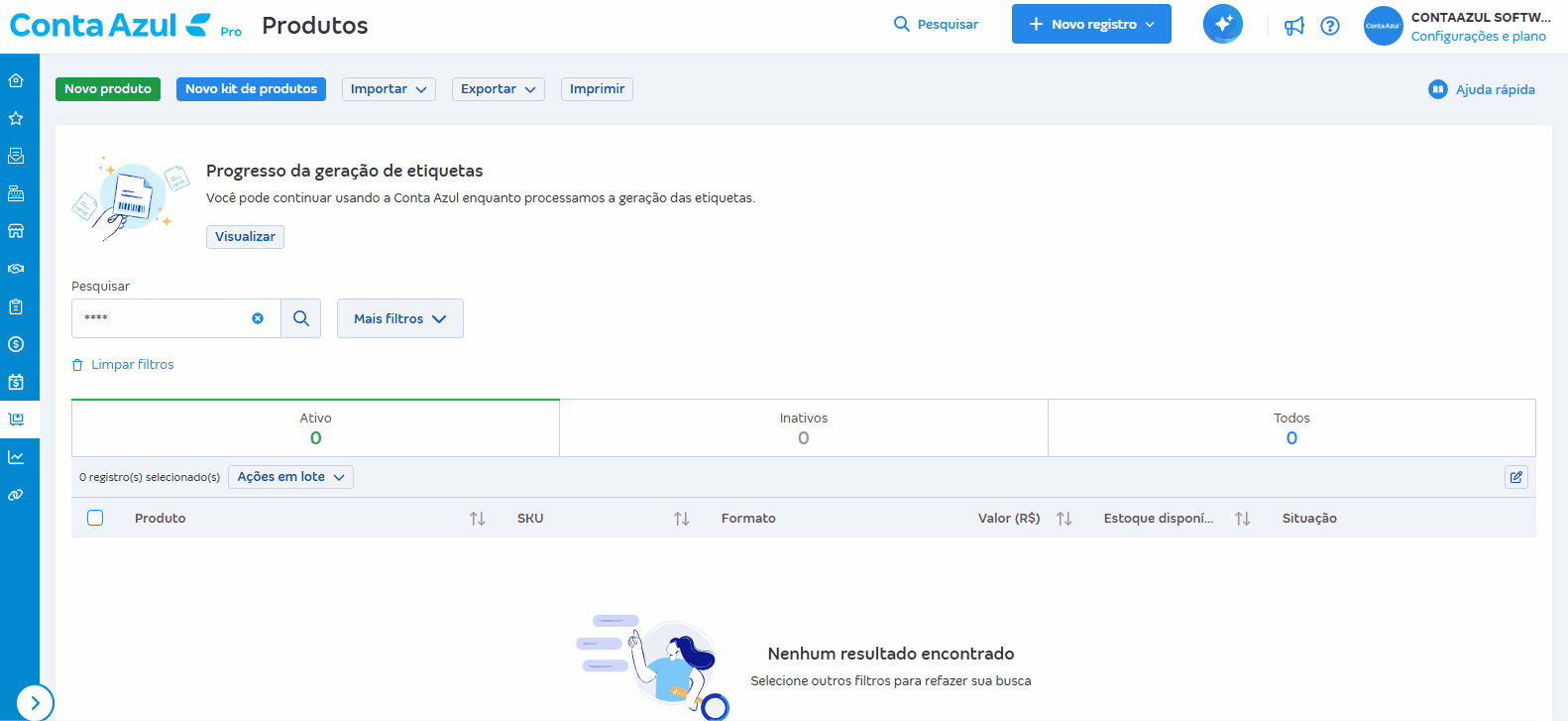
Task: Open the line chart reports icon in sidebar
Action: tap(16, 457)
